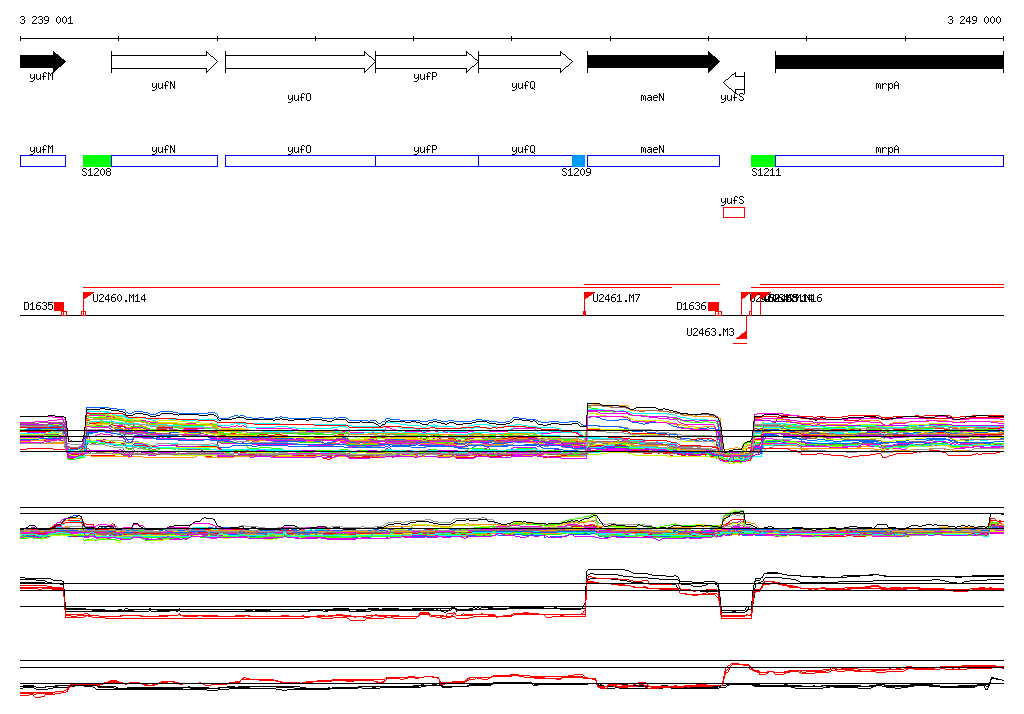
Task: Click the 'S1211' text label
Action: click(x=766, y=172)
